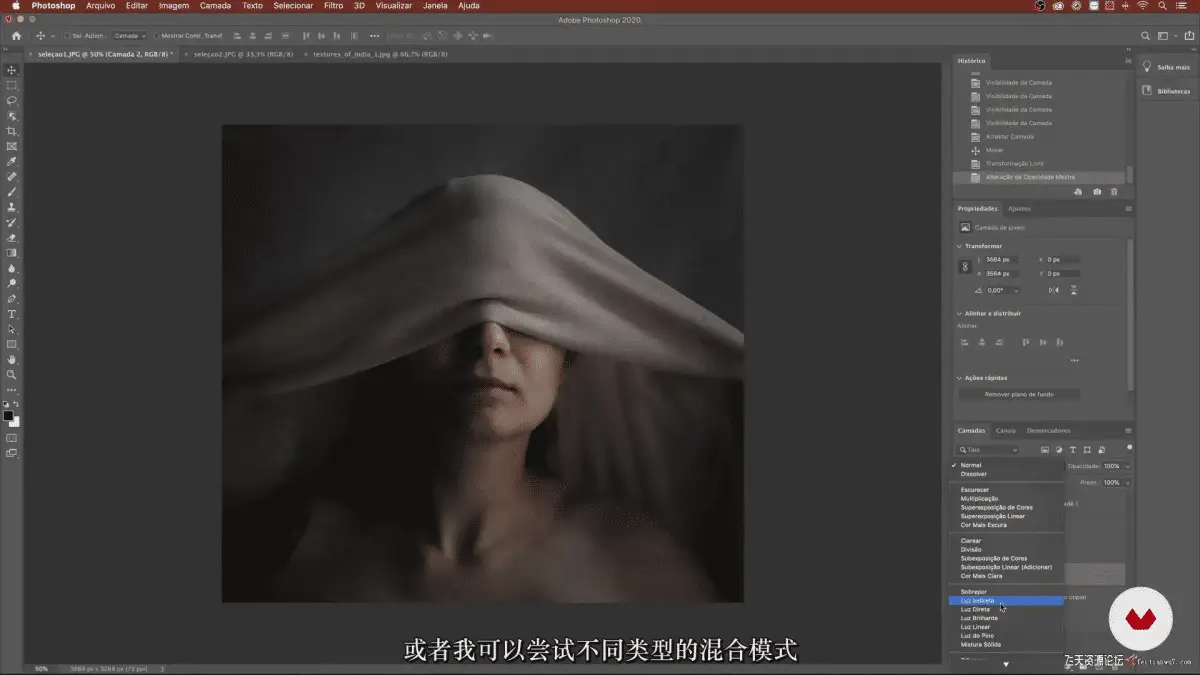The width and height of the screenshot is (1200, 675).
Task: Flip horizontally in Transformar section
Action: [1054, 290]
